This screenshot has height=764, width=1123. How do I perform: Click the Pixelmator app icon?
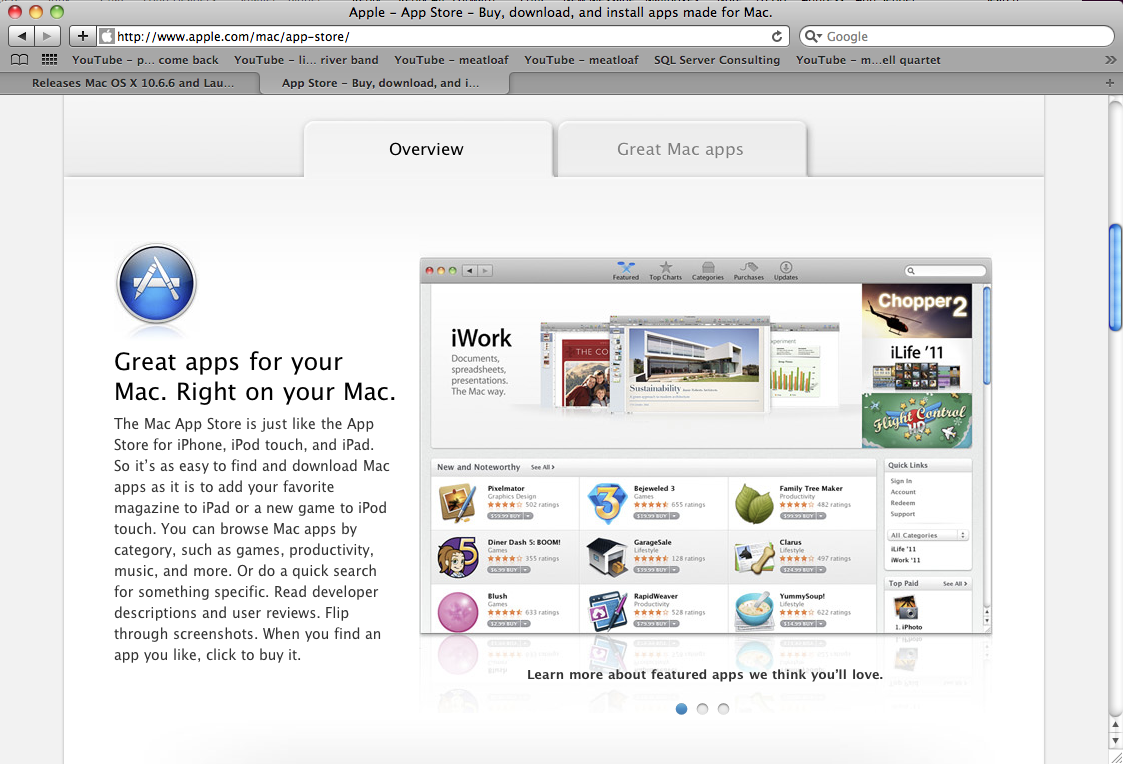(x=458, y=503)
